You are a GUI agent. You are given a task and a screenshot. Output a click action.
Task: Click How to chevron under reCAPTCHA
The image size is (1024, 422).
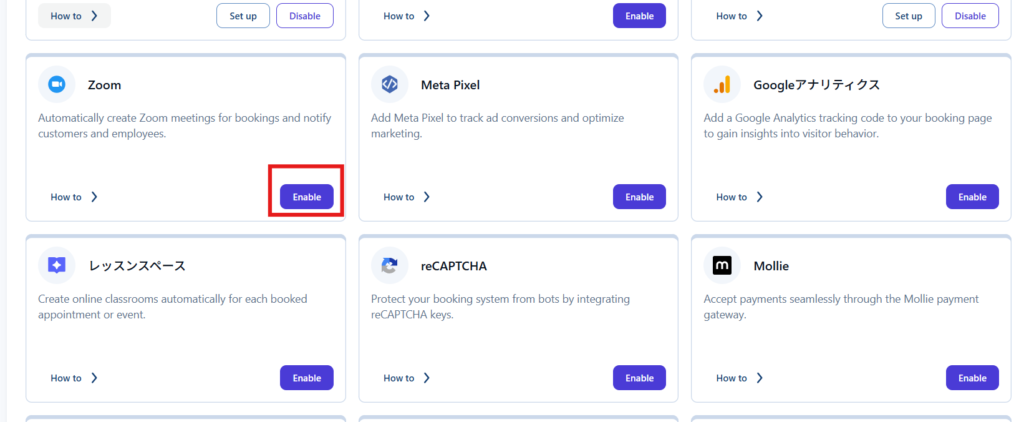click(427, 378)
